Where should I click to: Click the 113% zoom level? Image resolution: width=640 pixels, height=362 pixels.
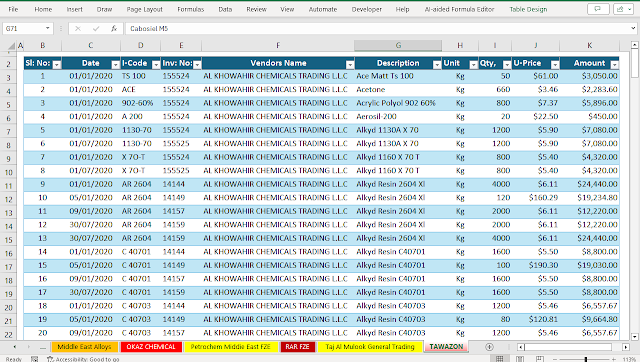629,359
